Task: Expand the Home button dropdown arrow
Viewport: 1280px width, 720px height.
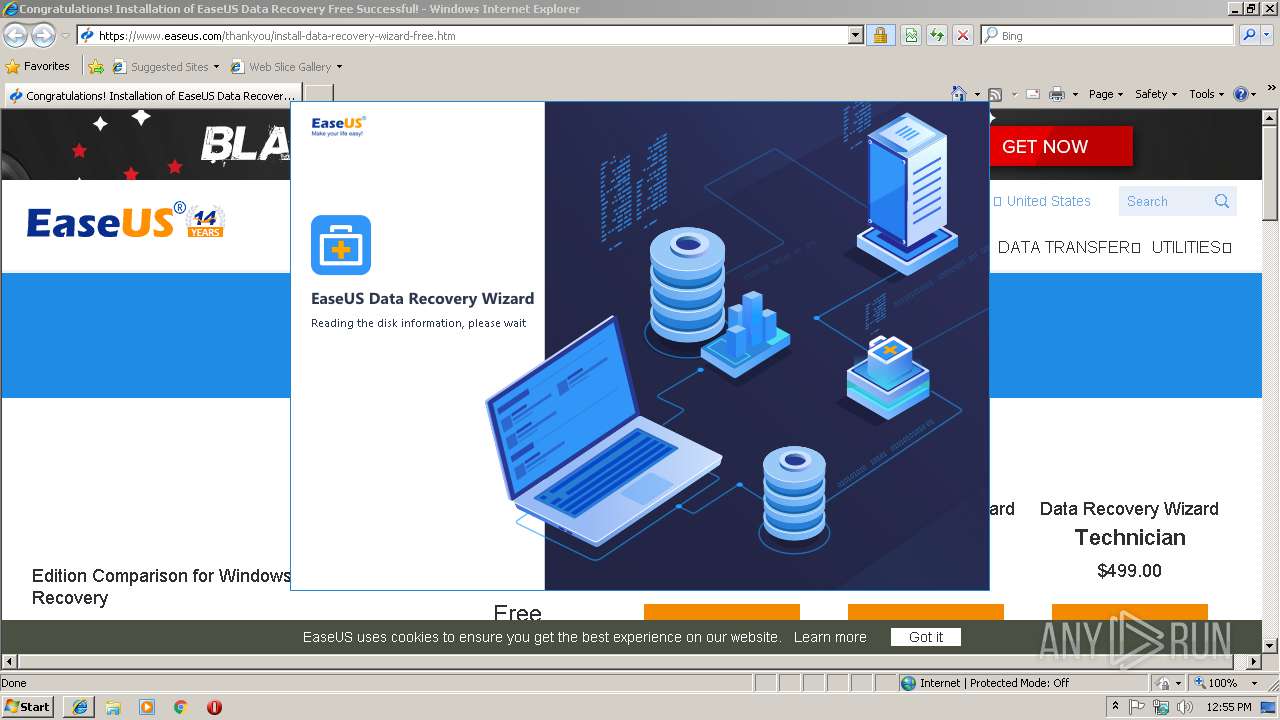Action: click(x=977, y=94)
